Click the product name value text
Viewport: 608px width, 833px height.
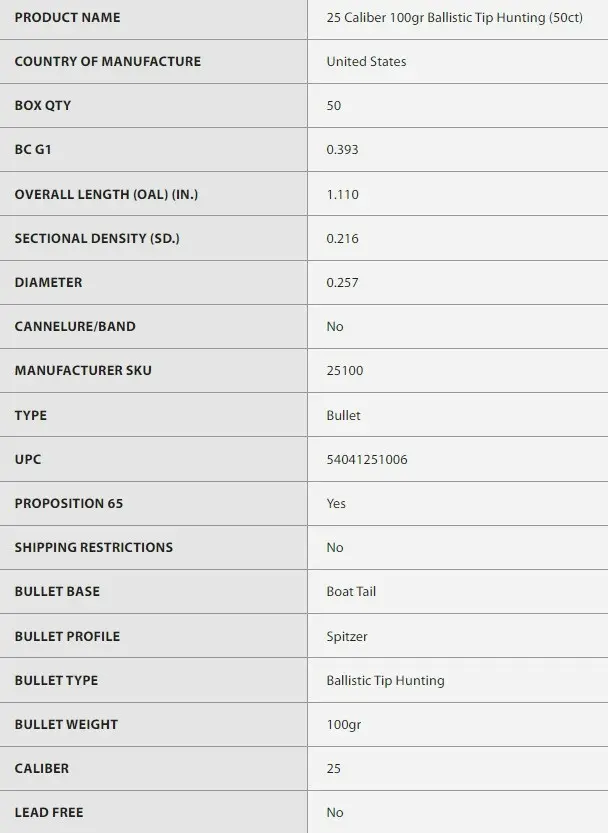coord(454,18)
